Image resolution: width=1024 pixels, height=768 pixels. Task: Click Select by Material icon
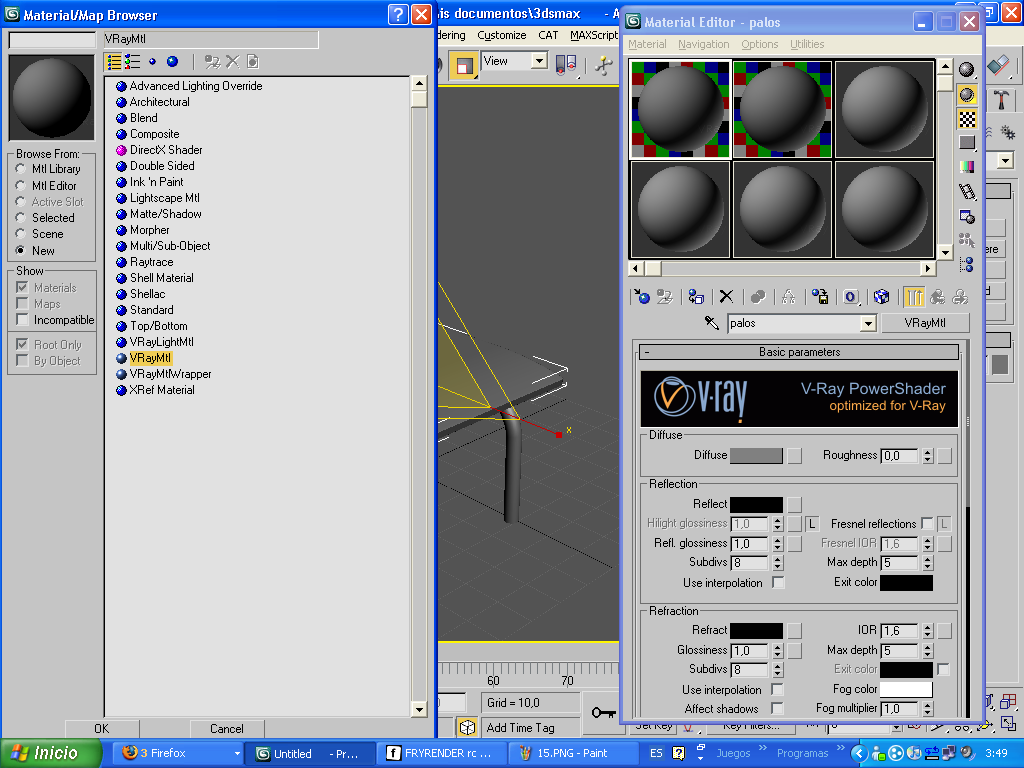[x=967, y=240]
